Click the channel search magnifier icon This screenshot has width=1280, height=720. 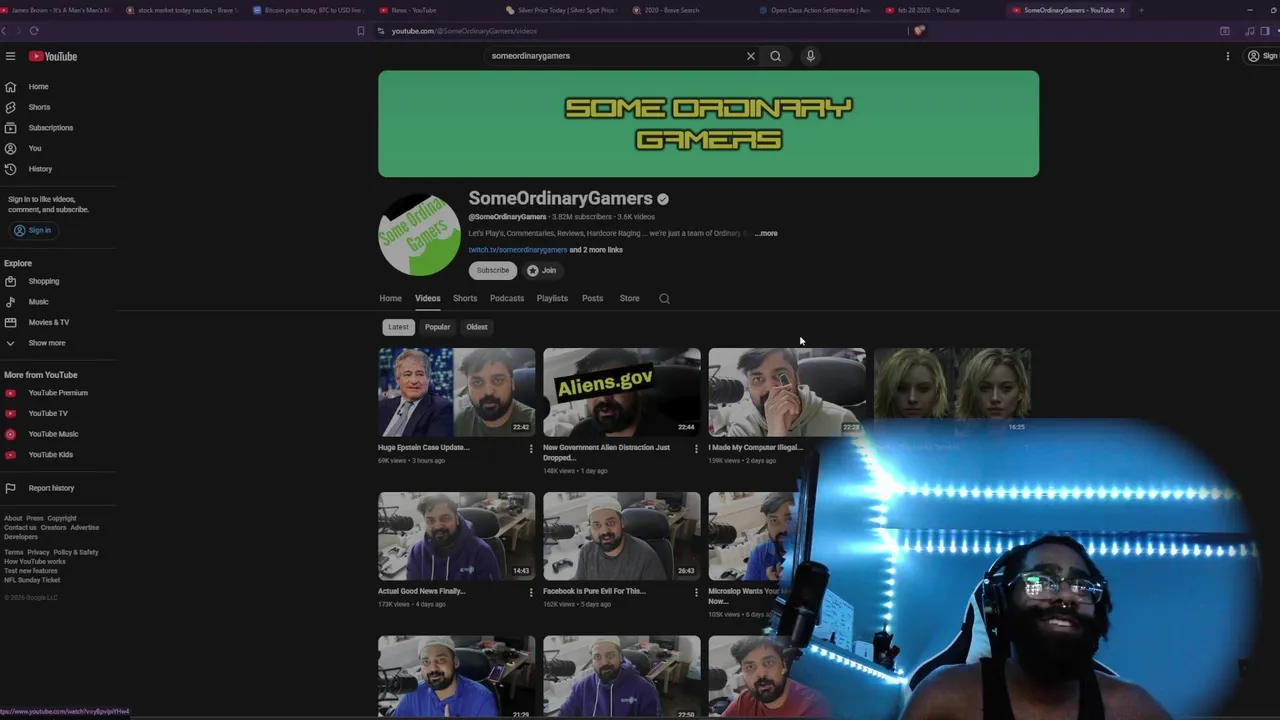664,298
